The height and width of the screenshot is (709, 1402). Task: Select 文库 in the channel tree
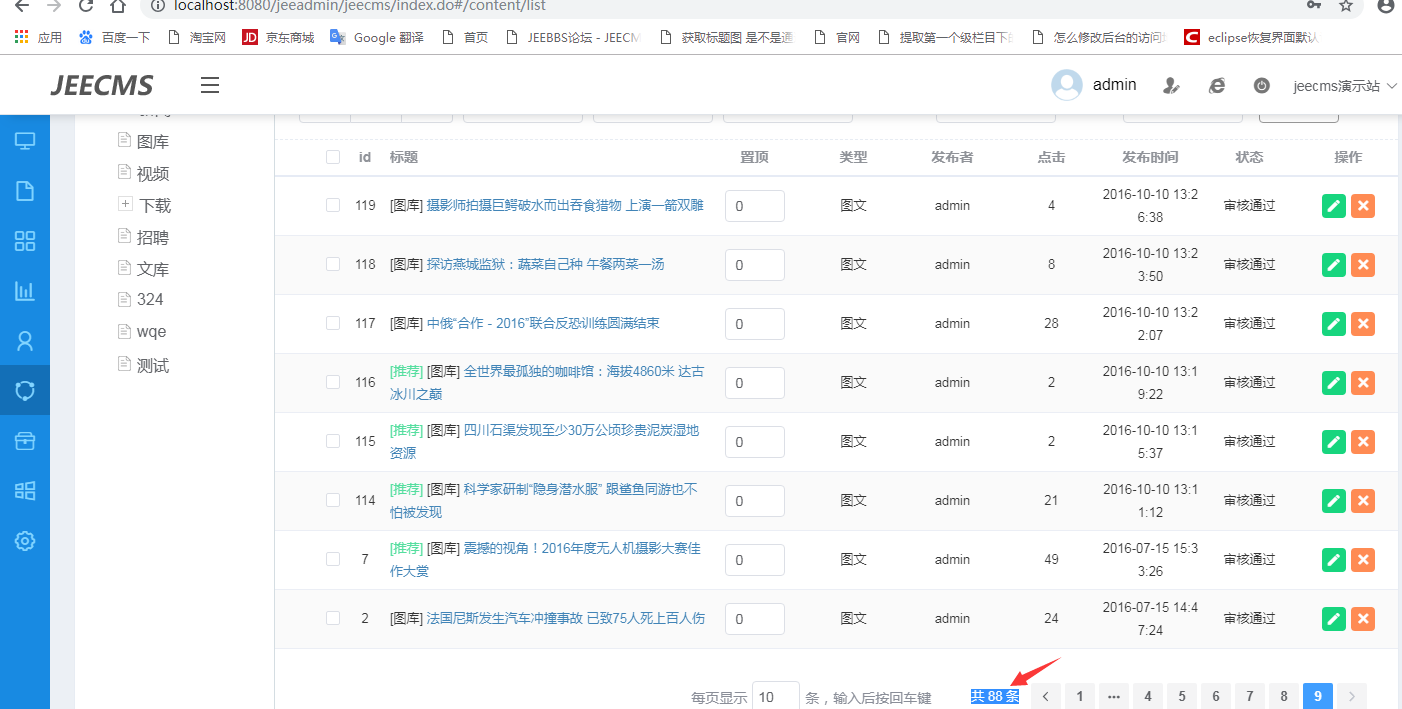pos(153,269)
